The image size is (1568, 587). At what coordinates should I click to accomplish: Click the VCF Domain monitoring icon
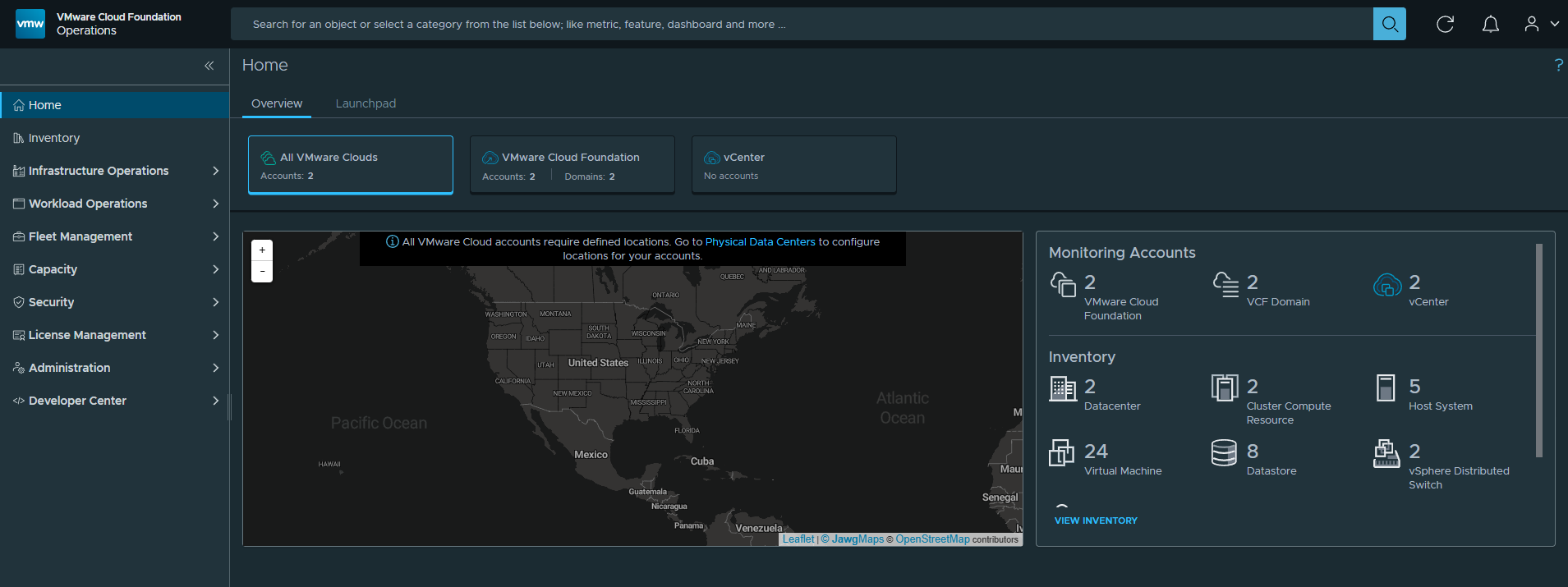coord(1226,285)
